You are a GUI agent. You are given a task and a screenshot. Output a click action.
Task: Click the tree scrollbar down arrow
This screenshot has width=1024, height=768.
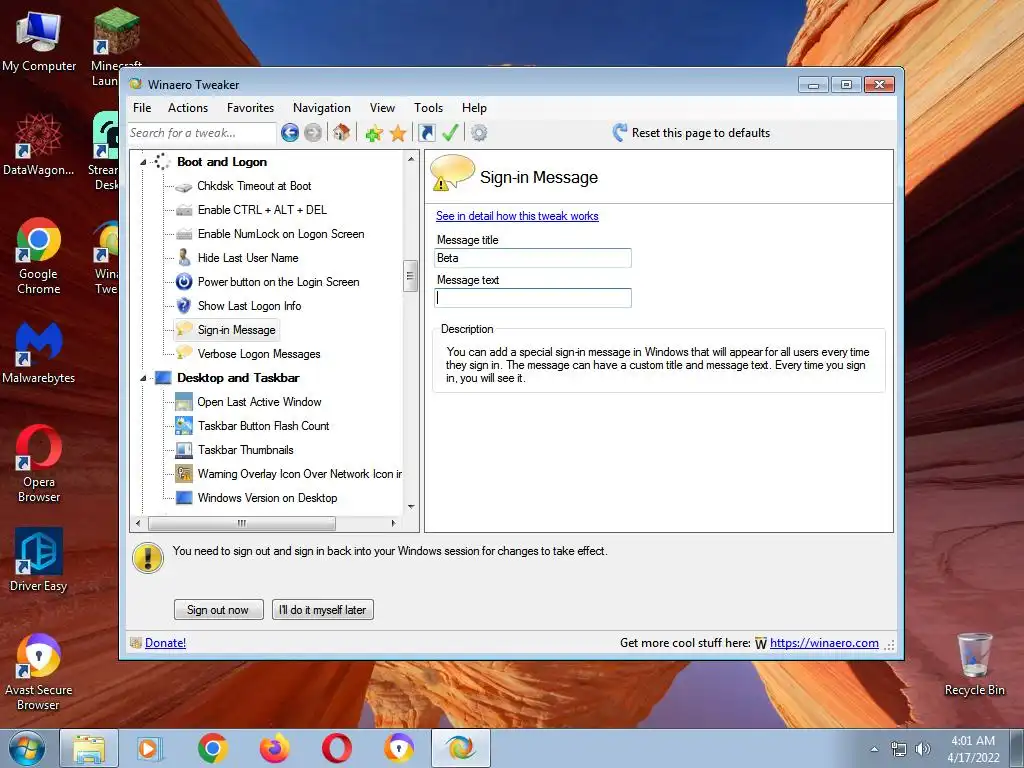click(x=411, y=507)
